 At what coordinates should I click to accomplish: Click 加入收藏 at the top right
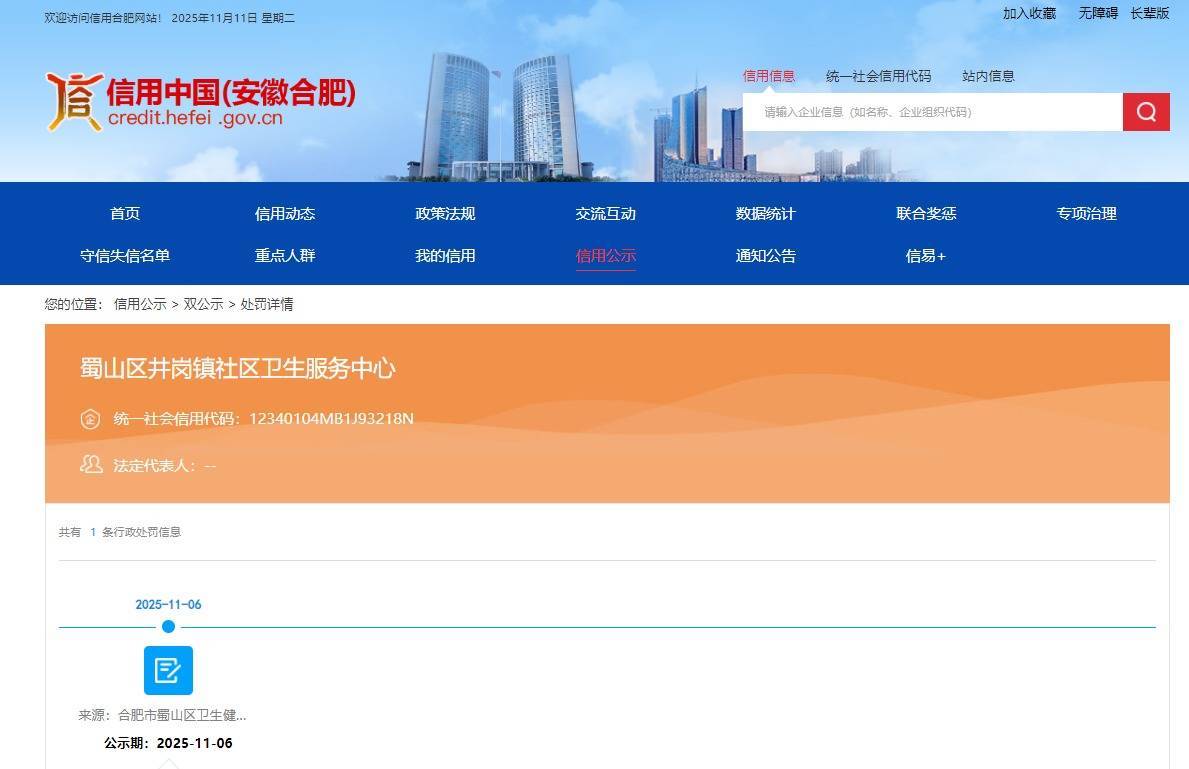point(1028,13)
